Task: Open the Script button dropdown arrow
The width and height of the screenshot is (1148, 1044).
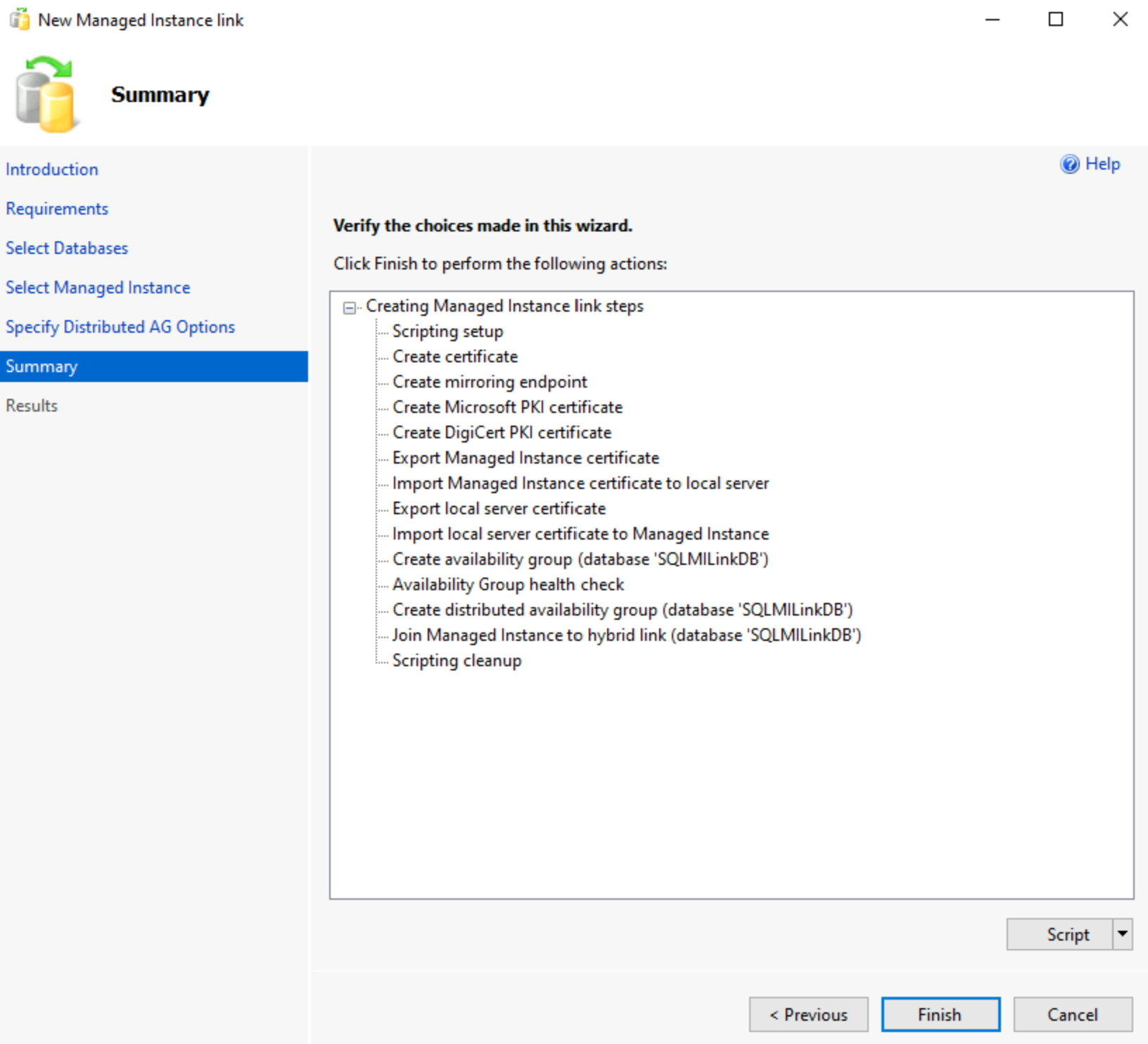Action: point(1122,934)
